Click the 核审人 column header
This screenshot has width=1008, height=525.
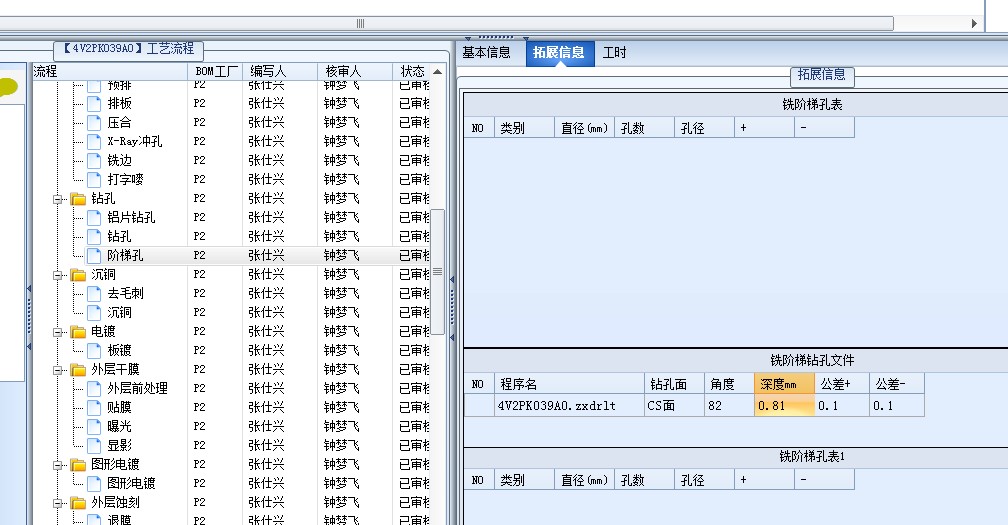coord(355,71)
